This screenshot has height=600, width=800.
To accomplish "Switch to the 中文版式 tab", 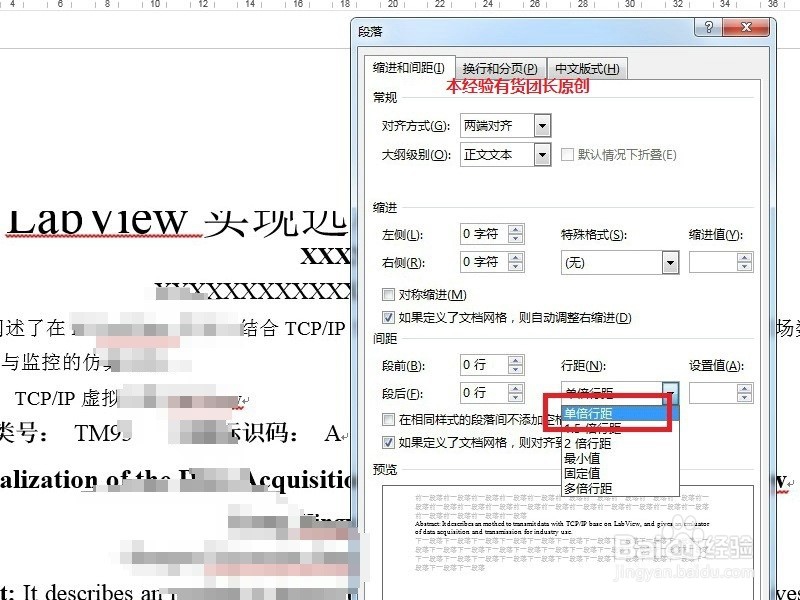I will click(x=587, y=69).
